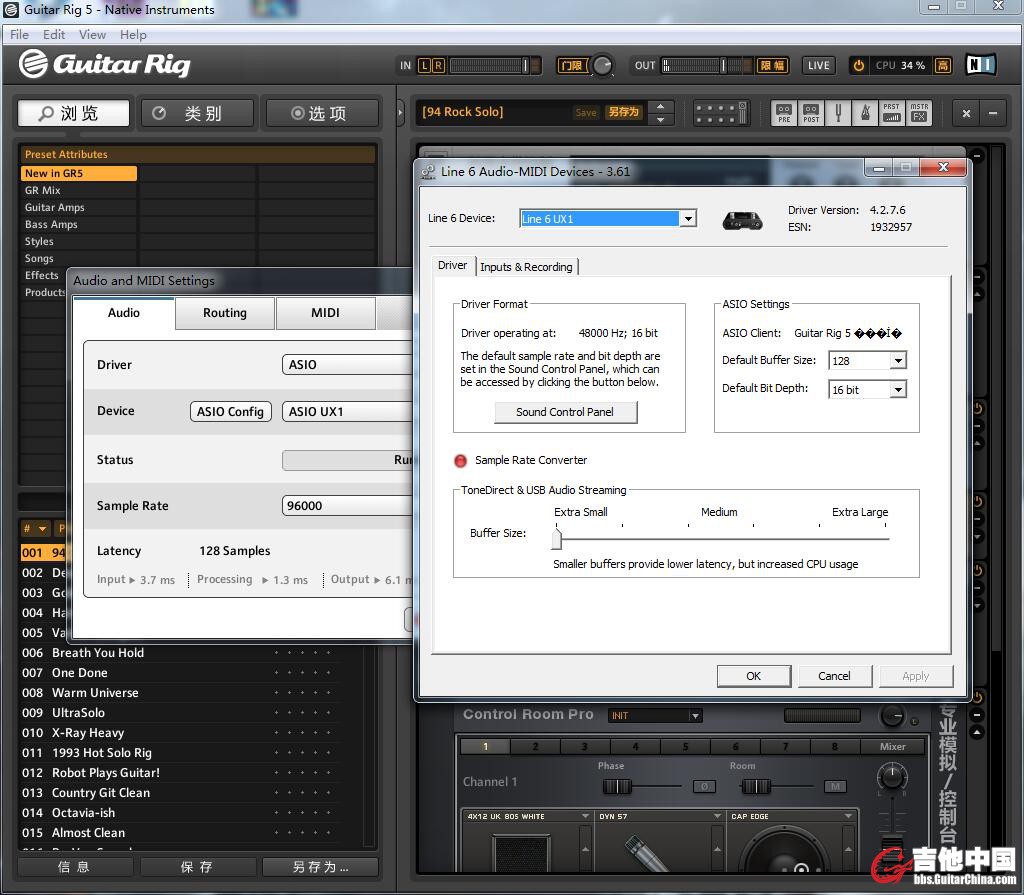1024x895 pixels.
Task: Open the Default Buffer Size dropdown
Action: pos(897,361)
